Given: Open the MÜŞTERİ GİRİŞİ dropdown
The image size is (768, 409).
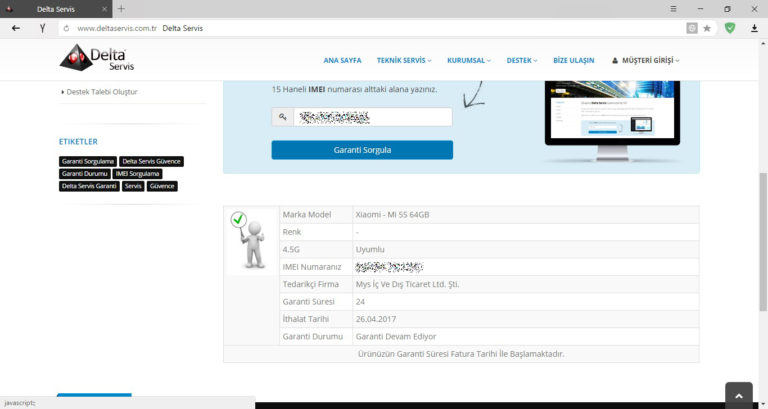Looking at the screenshot, I should (x=646, y=60).
